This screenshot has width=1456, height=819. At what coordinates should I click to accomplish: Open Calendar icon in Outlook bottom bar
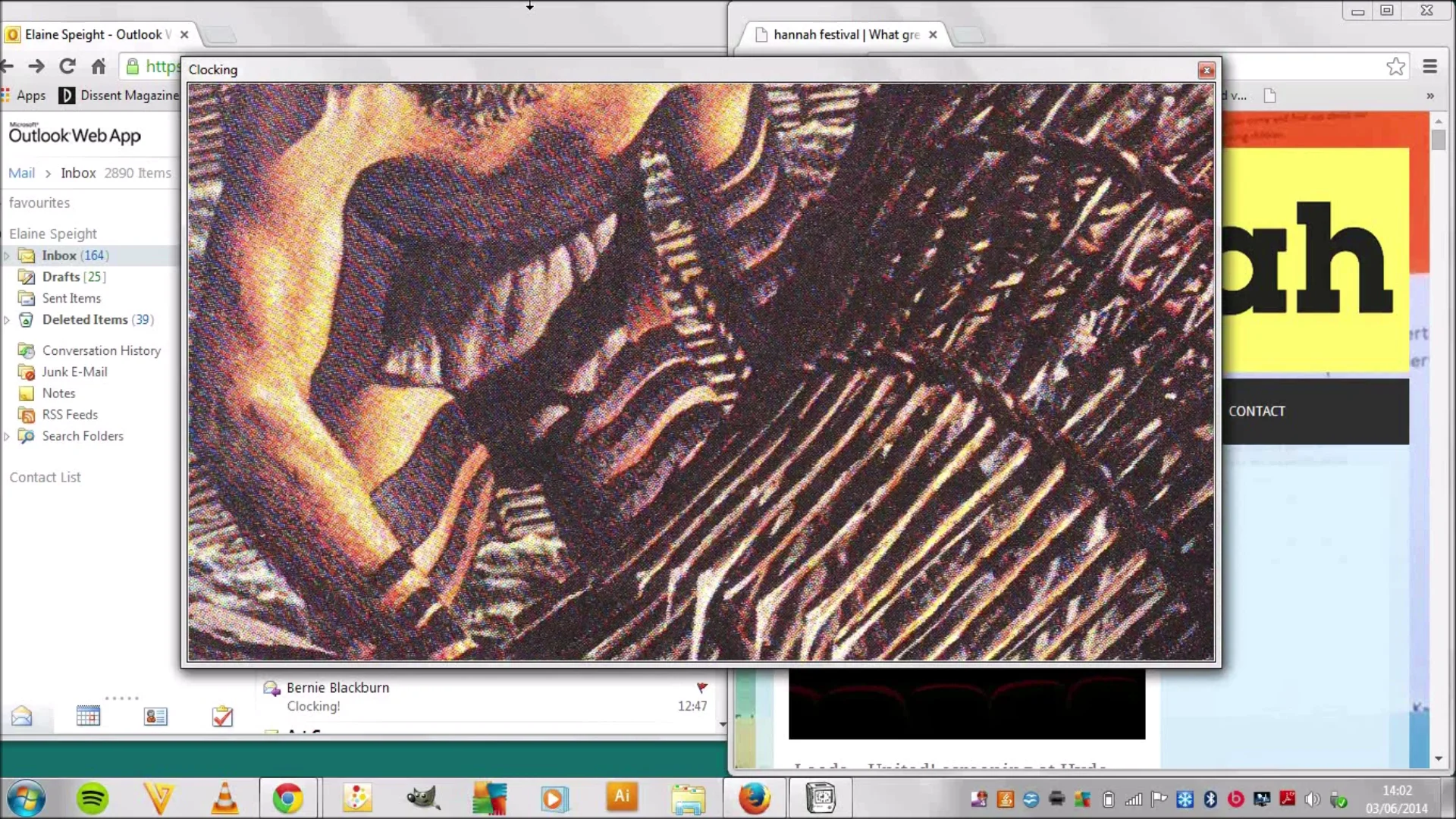tap(88, 716)
